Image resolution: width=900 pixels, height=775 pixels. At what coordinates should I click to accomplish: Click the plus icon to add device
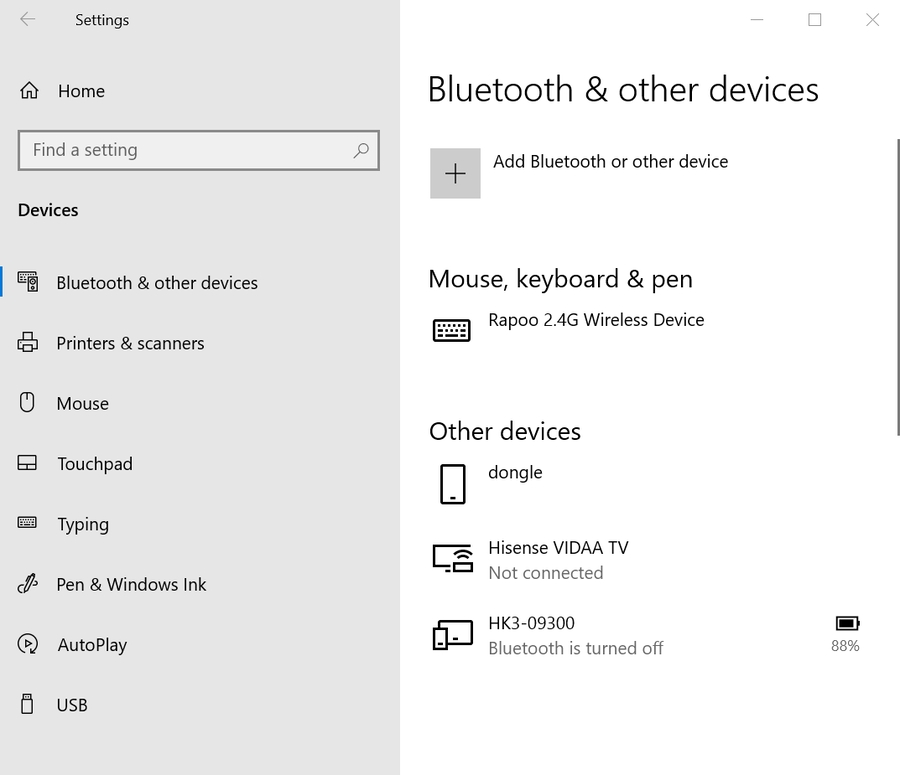(455, 173)
